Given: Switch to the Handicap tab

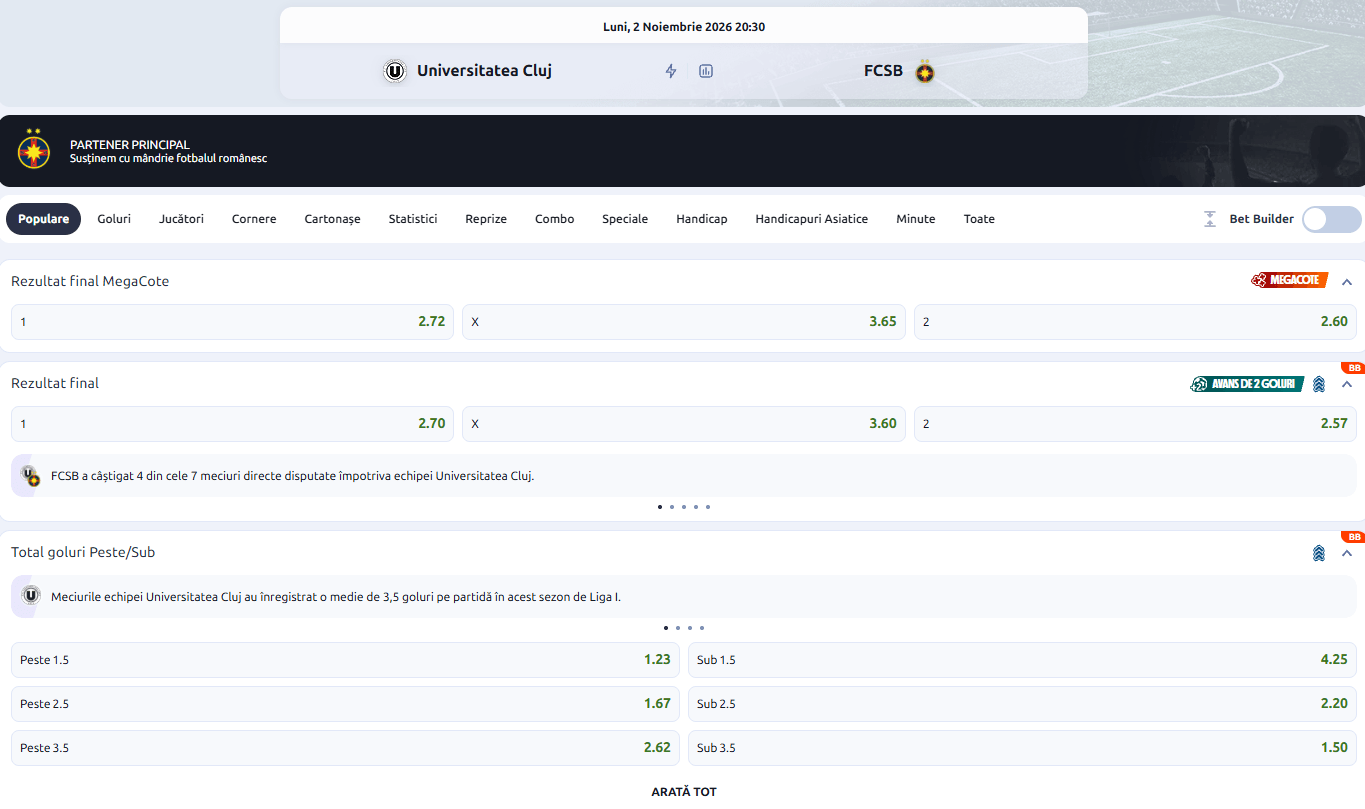Looking at the screenshot, I should [x=702, y=219].
